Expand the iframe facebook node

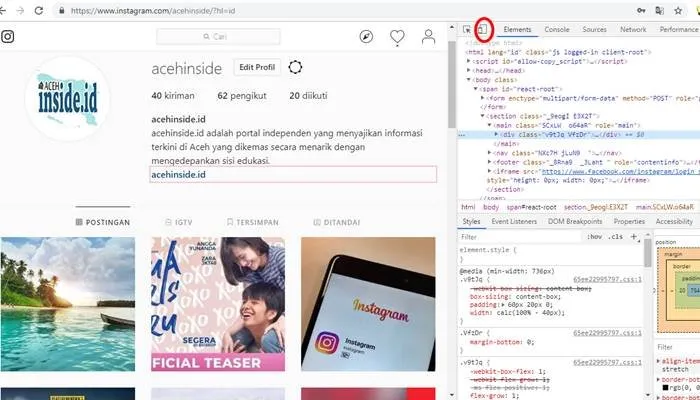[x=490, y=171]
